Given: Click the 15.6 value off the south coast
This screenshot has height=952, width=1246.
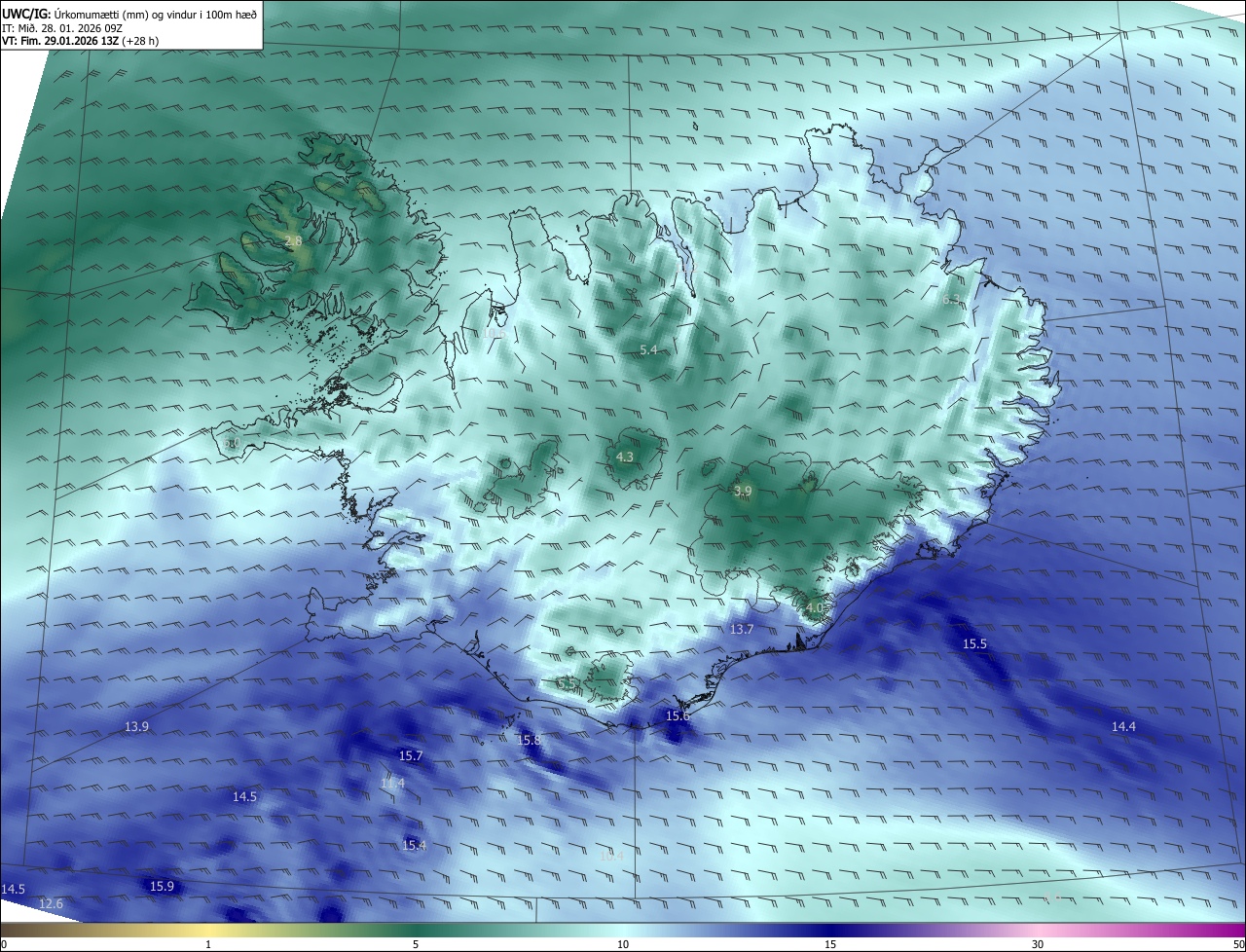Looking at the screenshot, I should click(x=678, y=716).
